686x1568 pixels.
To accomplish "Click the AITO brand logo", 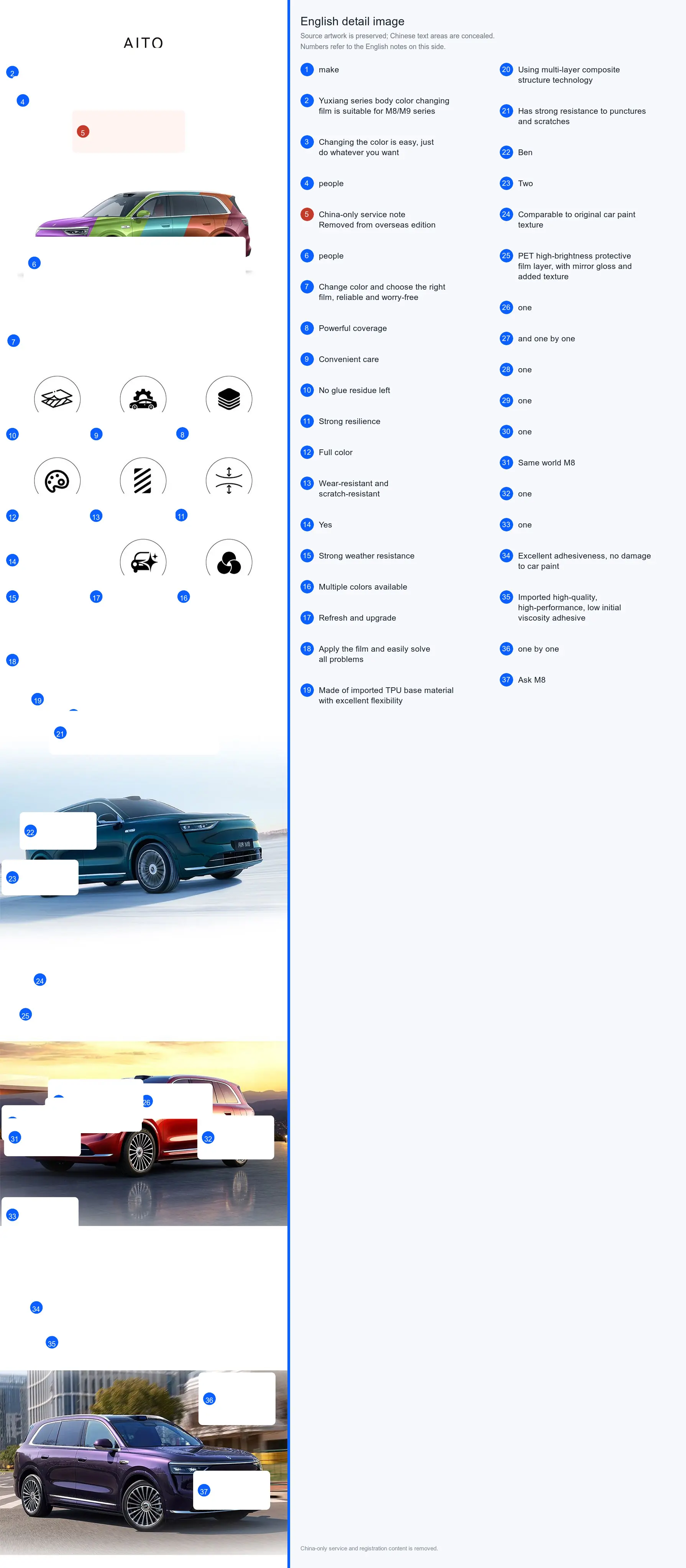I will (x=143, y=43).
